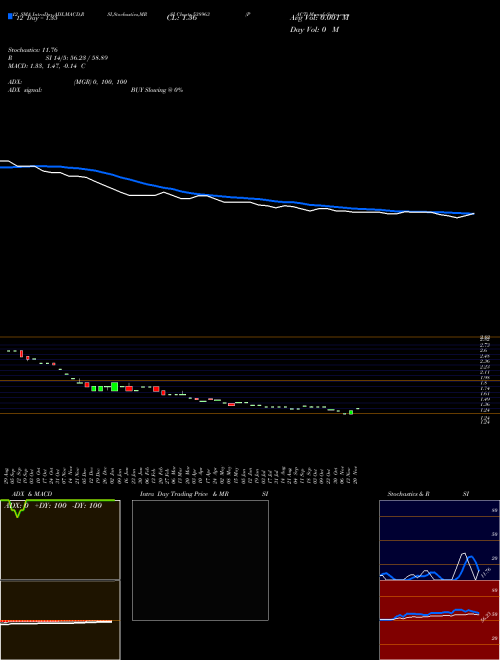
Task: Click the last green candle near 12 Nov
Action: (x=351, y=412)
